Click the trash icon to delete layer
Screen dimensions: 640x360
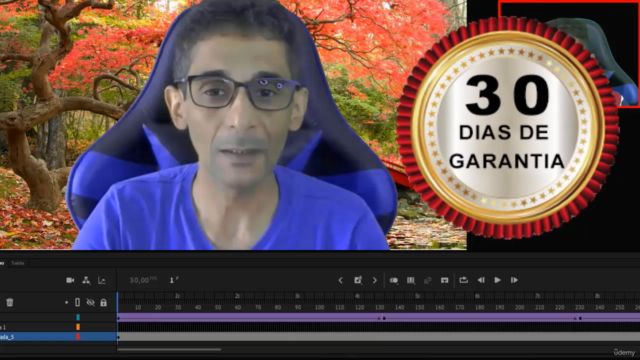click(10, 302)
